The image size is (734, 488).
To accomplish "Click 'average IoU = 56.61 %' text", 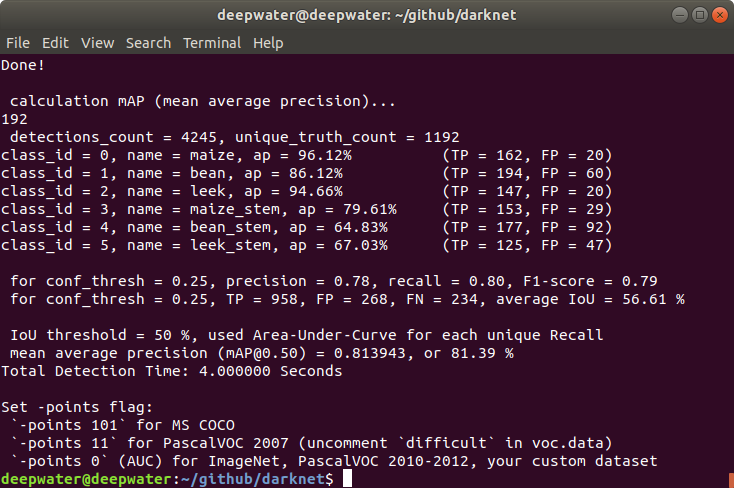I will click(x=590, y=299).
